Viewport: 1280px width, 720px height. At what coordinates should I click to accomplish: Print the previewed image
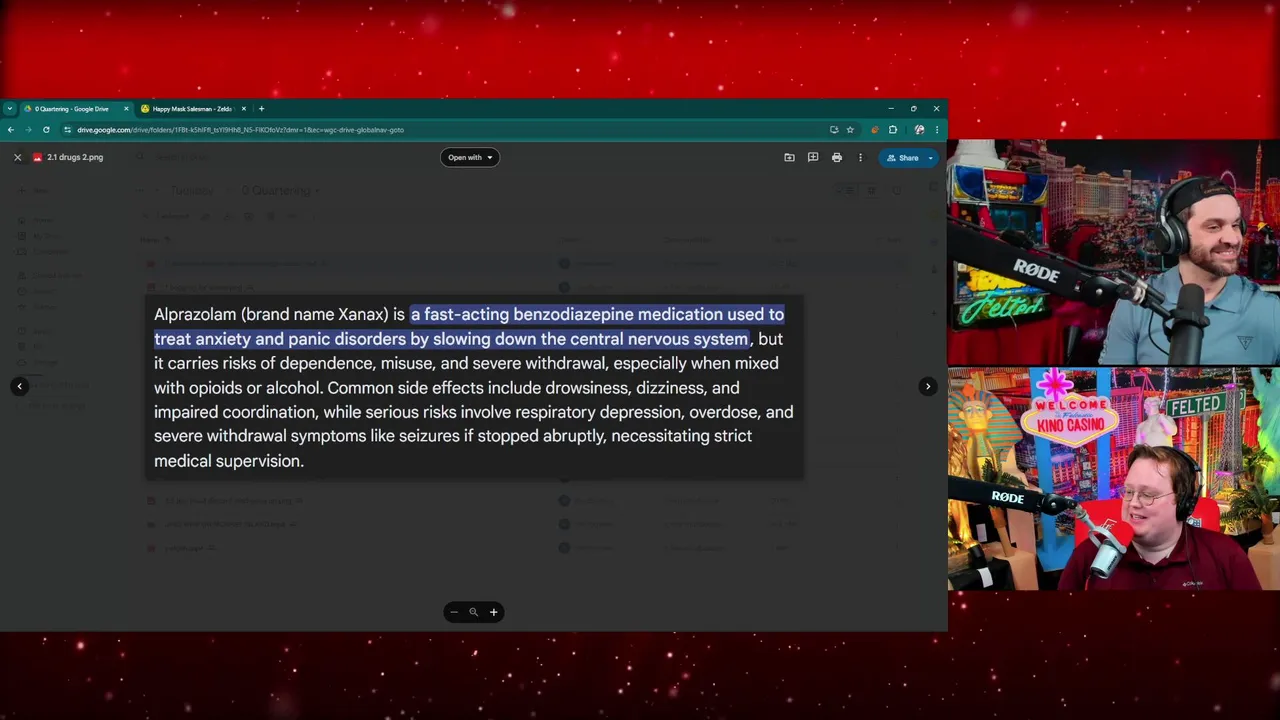pyautogui.click(x=836, y=157)
